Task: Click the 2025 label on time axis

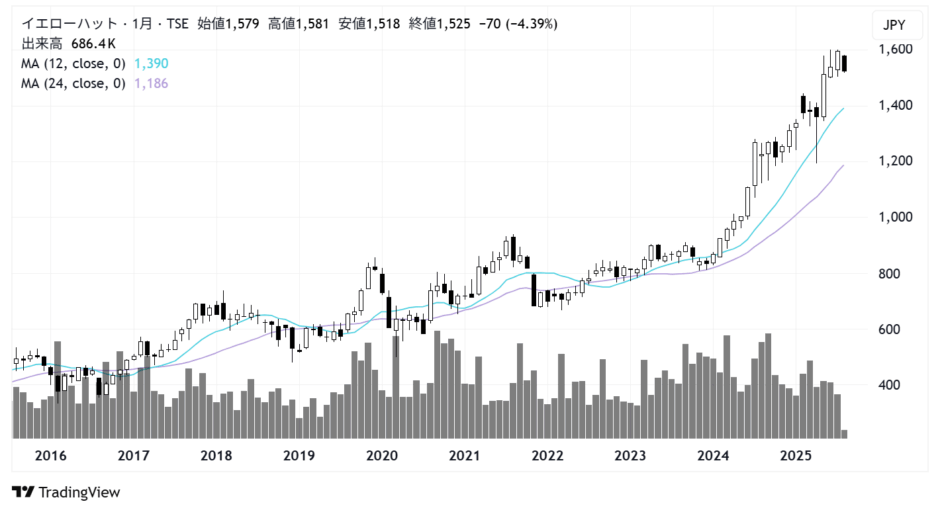Action: tap(796, 456)
